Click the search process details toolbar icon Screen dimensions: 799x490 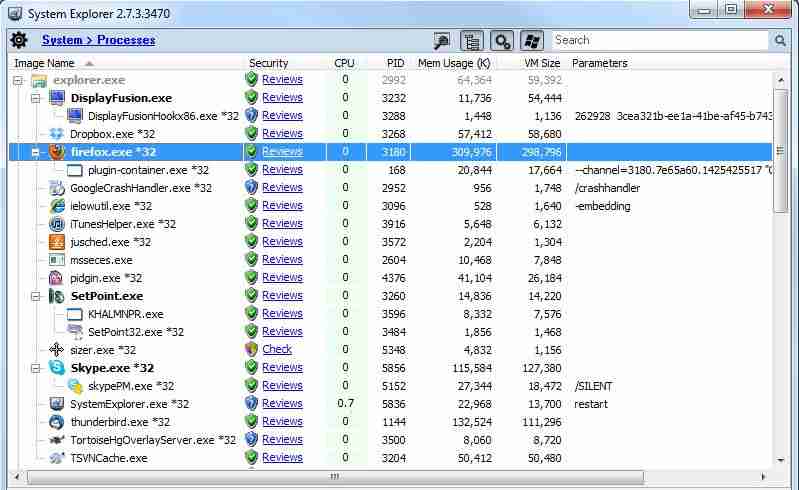tap(502, 41)
